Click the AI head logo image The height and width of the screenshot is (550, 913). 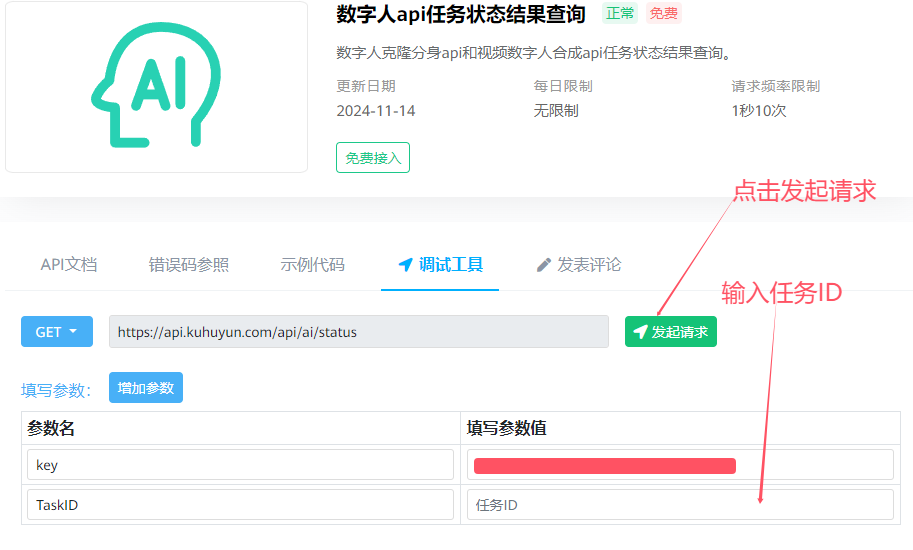coord(155,87)
